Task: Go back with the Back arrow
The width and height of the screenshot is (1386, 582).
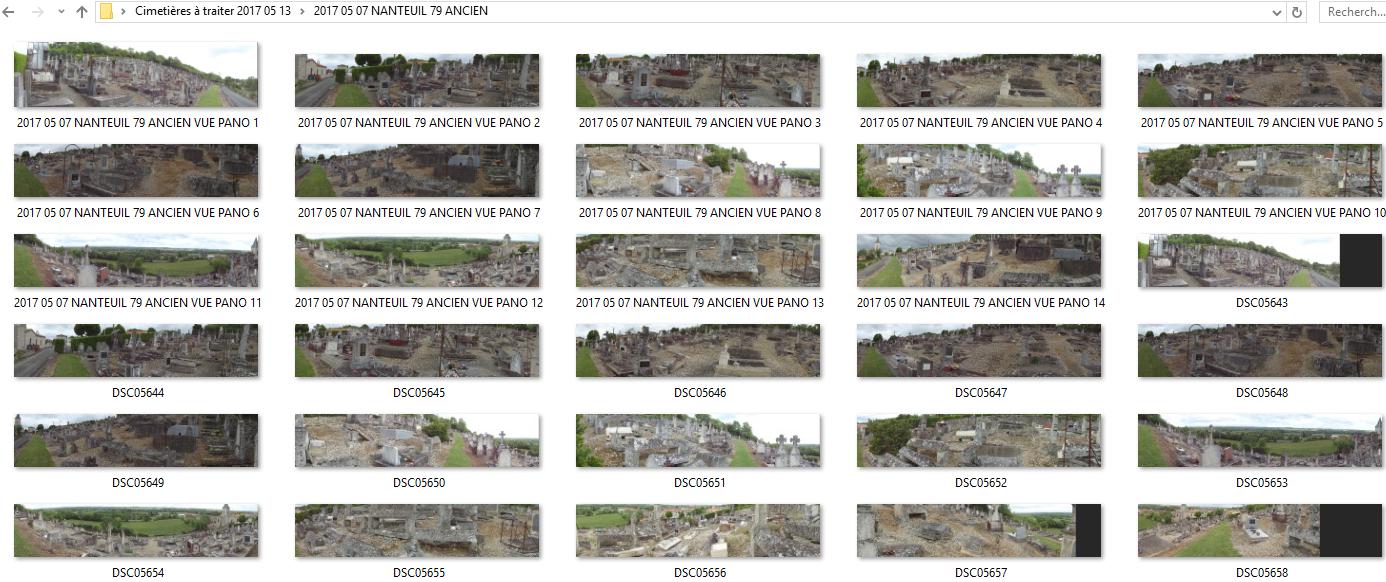Action: tap(9, 12)
